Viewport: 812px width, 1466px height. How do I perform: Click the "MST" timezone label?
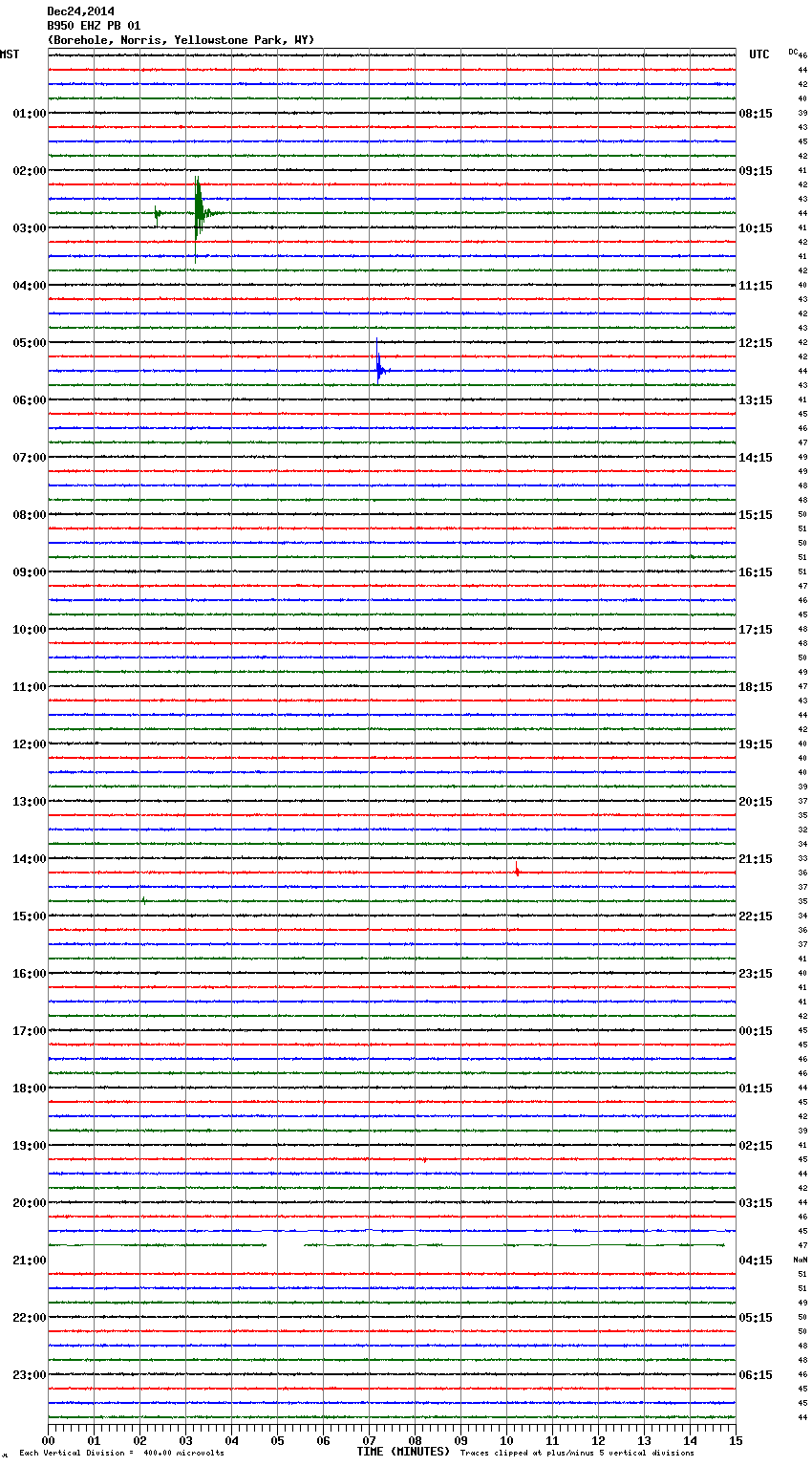click(x=10, y=54)
